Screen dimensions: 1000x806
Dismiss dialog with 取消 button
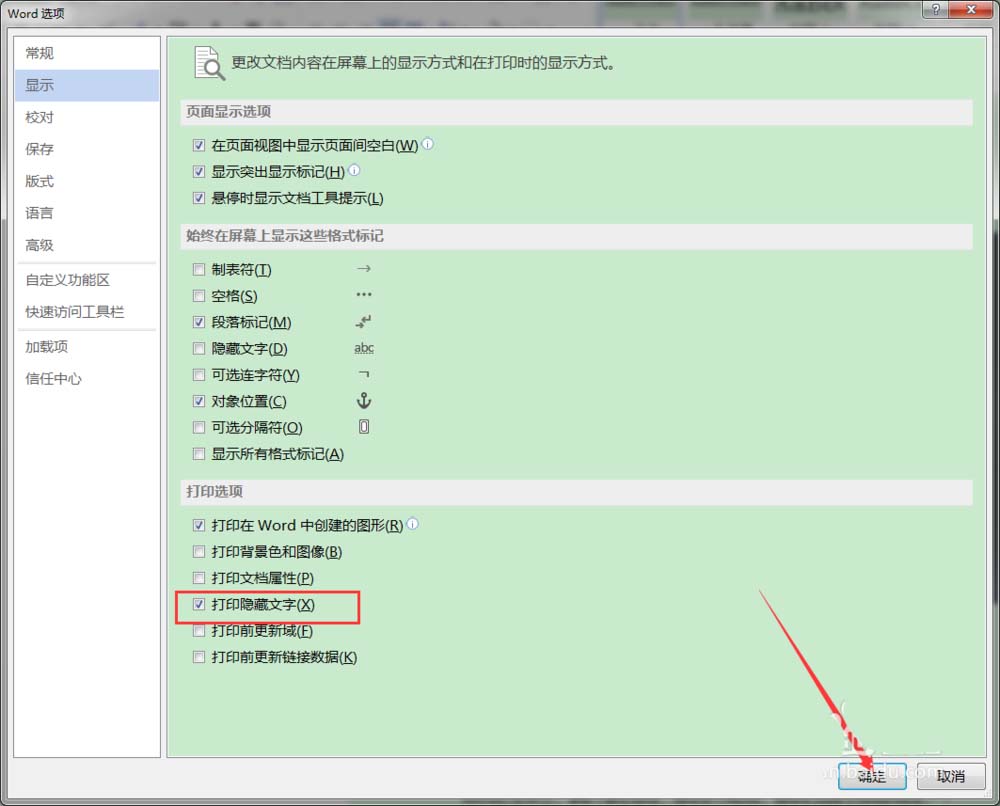pyautogui.click(x=950, y=776)
